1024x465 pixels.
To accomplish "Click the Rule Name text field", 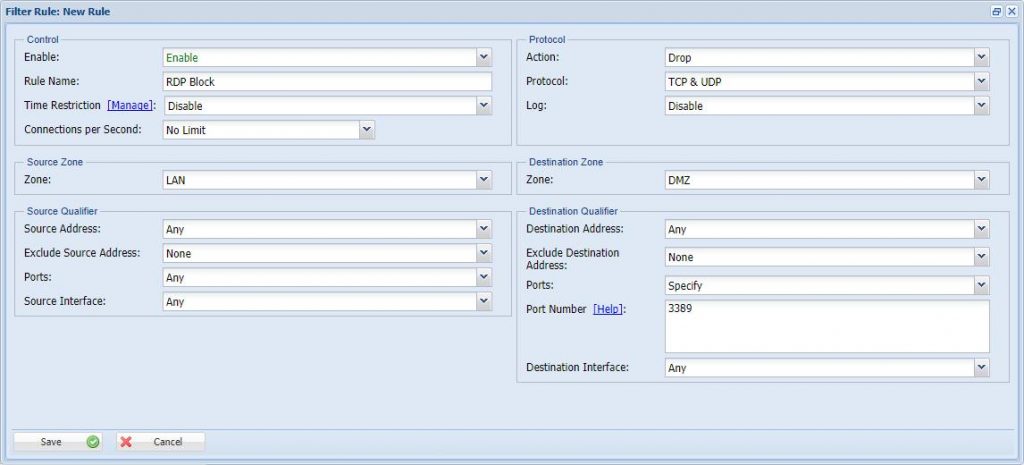I will point(327,82).
